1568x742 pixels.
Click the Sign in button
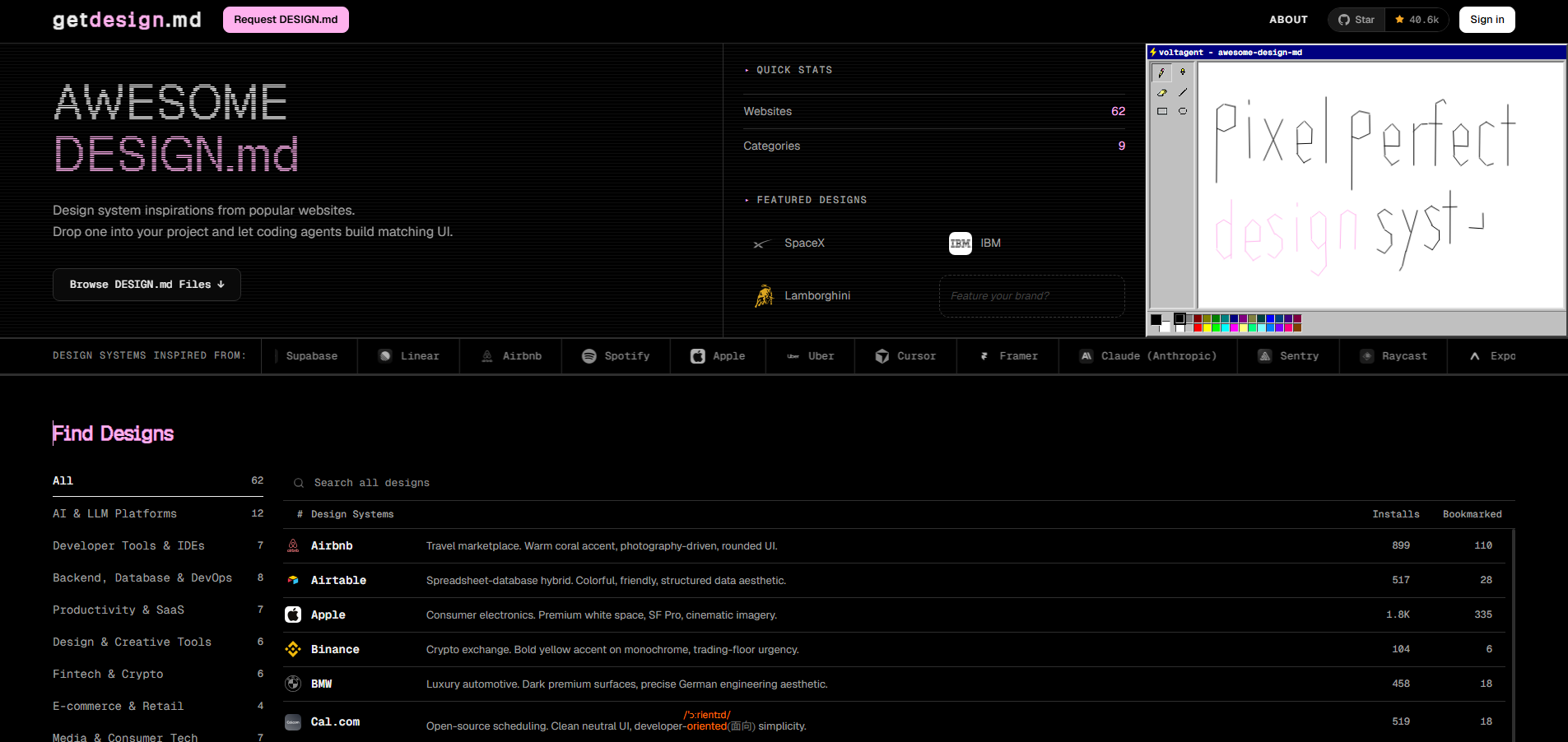[1487, 20]
